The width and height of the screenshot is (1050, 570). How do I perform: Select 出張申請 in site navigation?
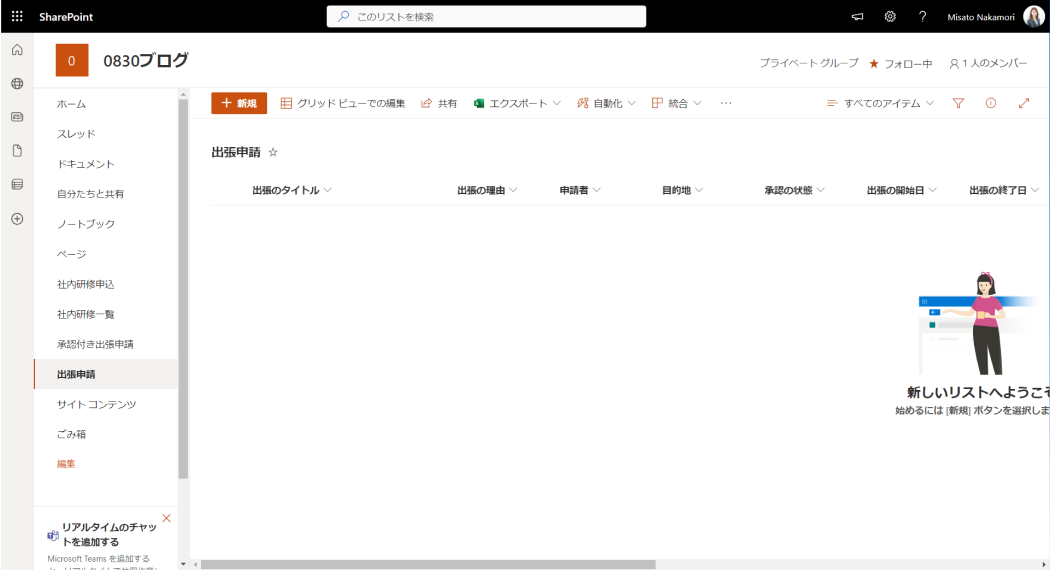(x=106, y=374)
